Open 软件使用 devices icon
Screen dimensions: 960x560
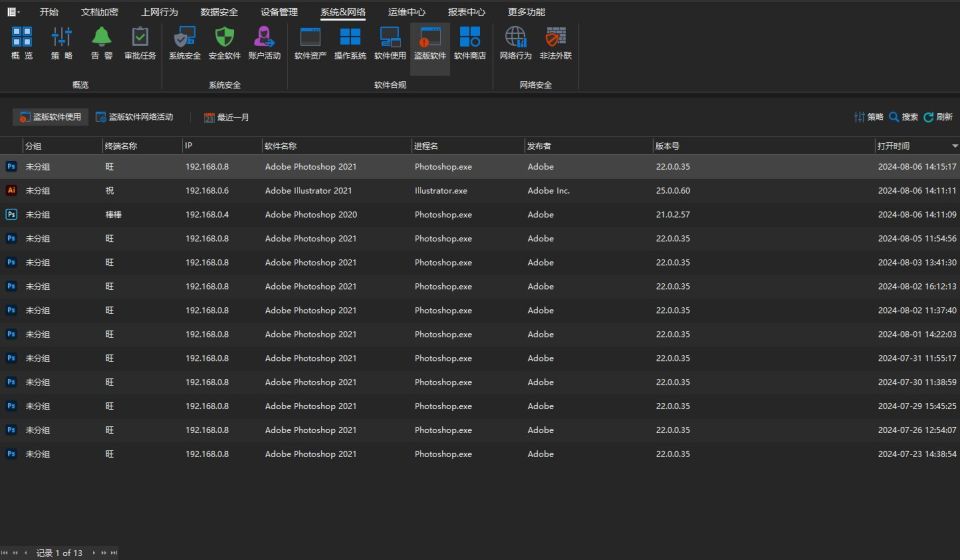coord(390,37)
